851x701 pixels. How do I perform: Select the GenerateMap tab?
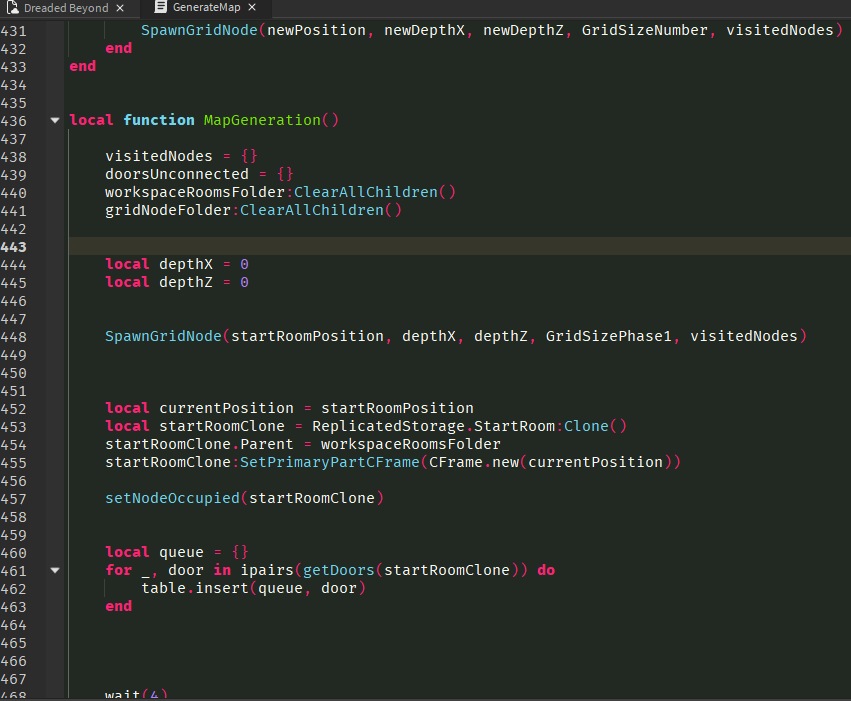(x=206, y=8)
